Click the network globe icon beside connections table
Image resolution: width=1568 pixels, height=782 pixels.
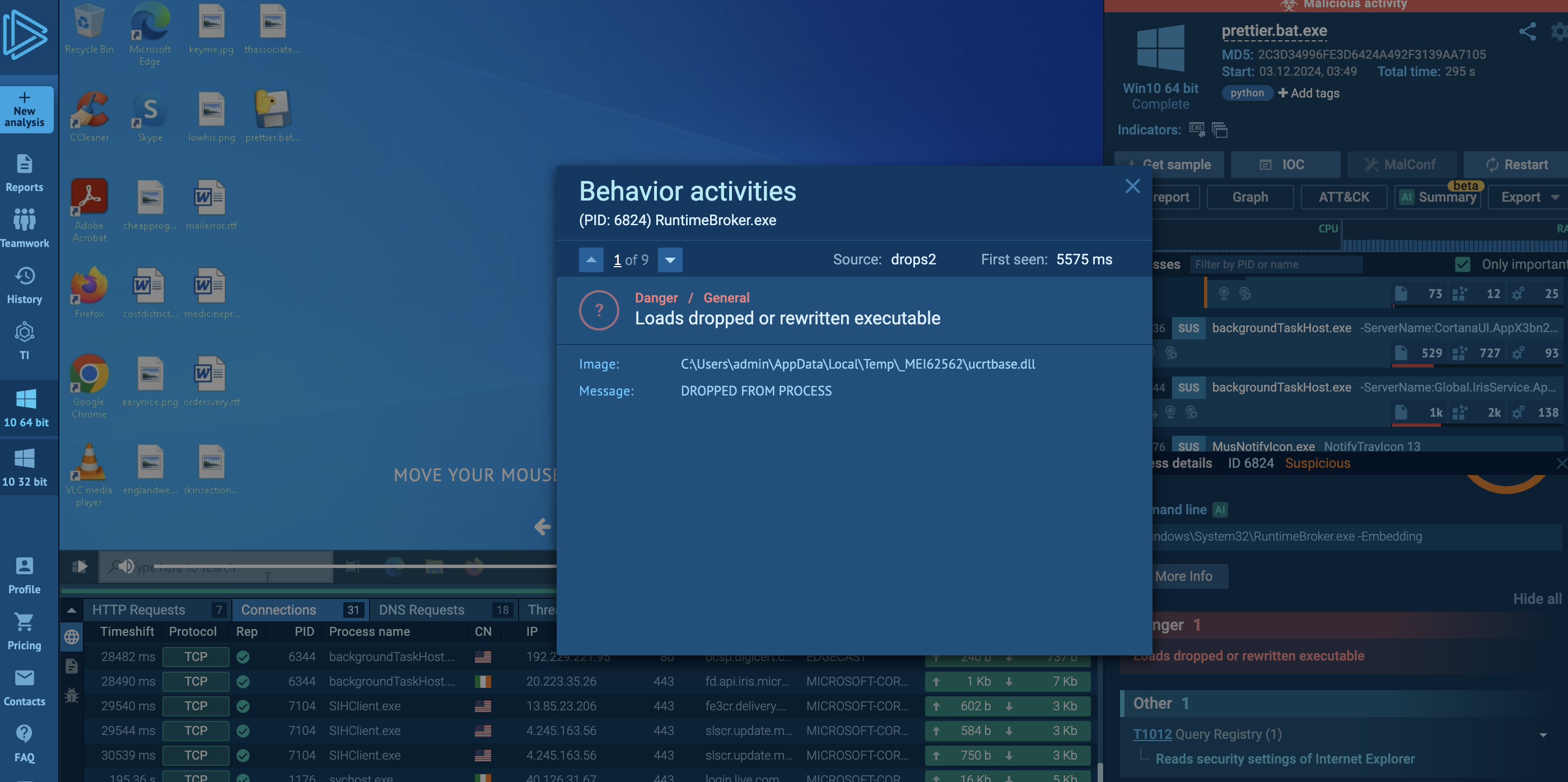tap(71, 637)
